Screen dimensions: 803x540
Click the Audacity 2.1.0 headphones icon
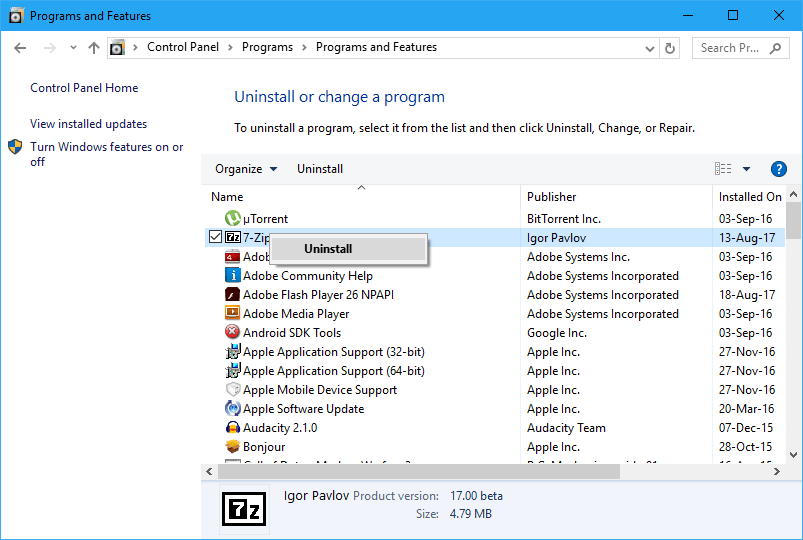[x=233, y=427]
